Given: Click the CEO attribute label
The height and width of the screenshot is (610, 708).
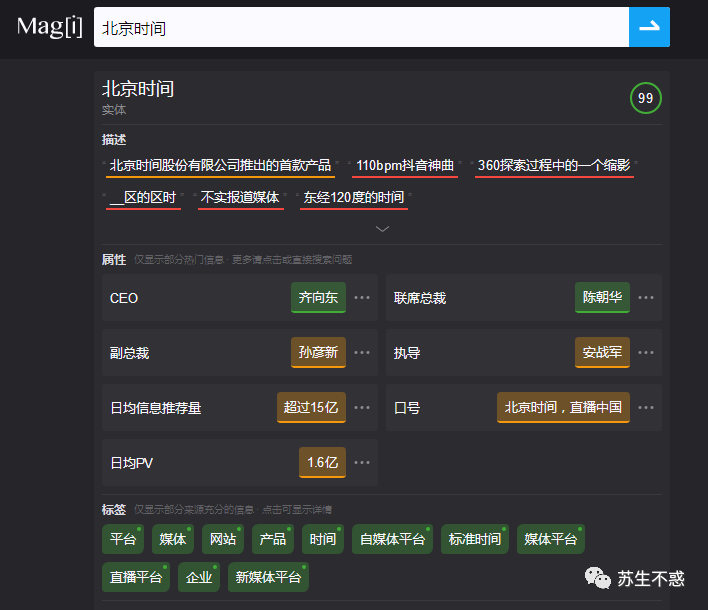Looking at the screenshot, I should click(124, 298).
